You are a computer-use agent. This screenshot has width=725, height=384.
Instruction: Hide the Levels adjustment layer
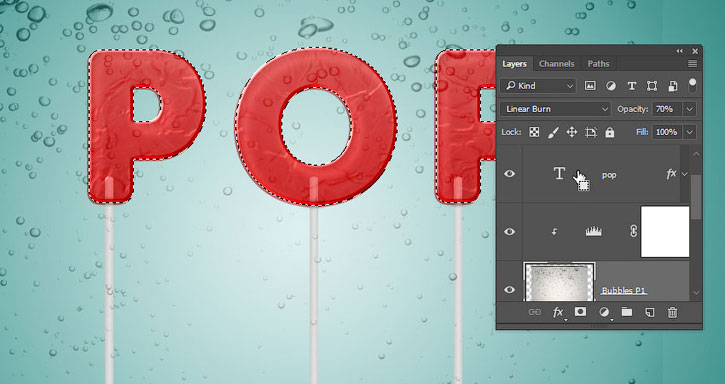click(x=510, y=231)
